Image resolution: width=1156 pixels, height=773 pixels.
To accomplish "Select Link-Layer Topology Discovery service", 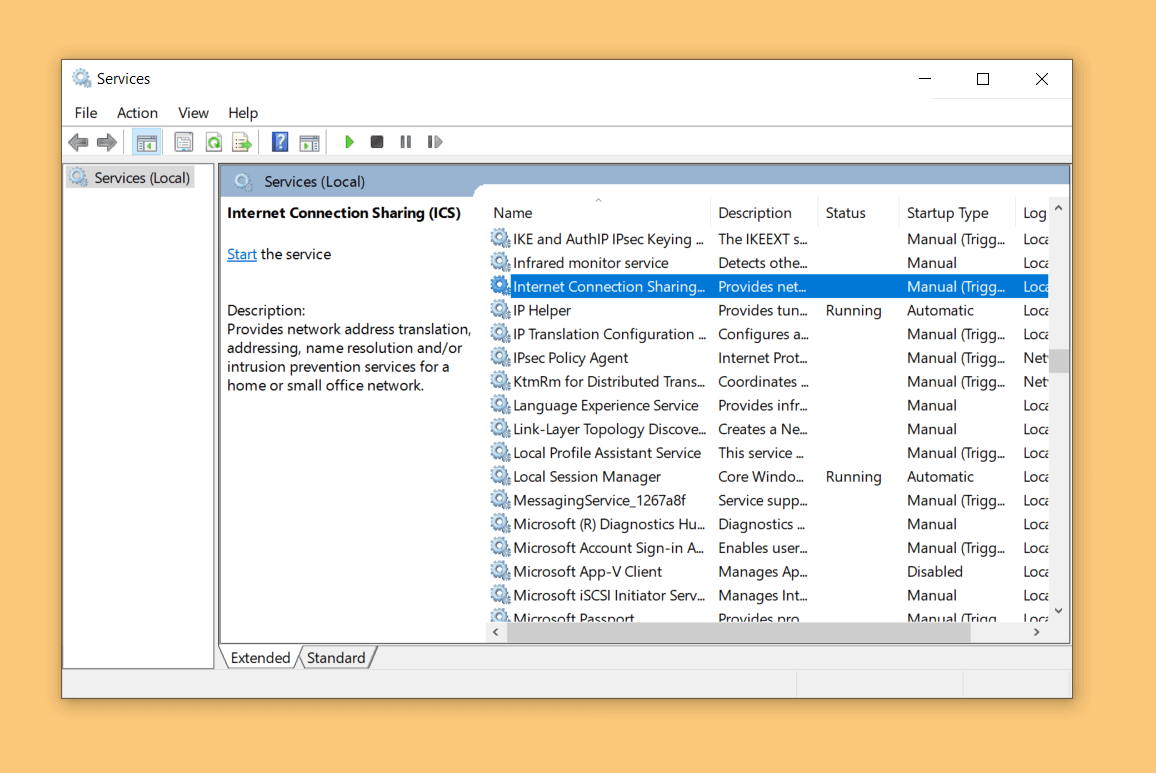I will click(x=768, y=429).
